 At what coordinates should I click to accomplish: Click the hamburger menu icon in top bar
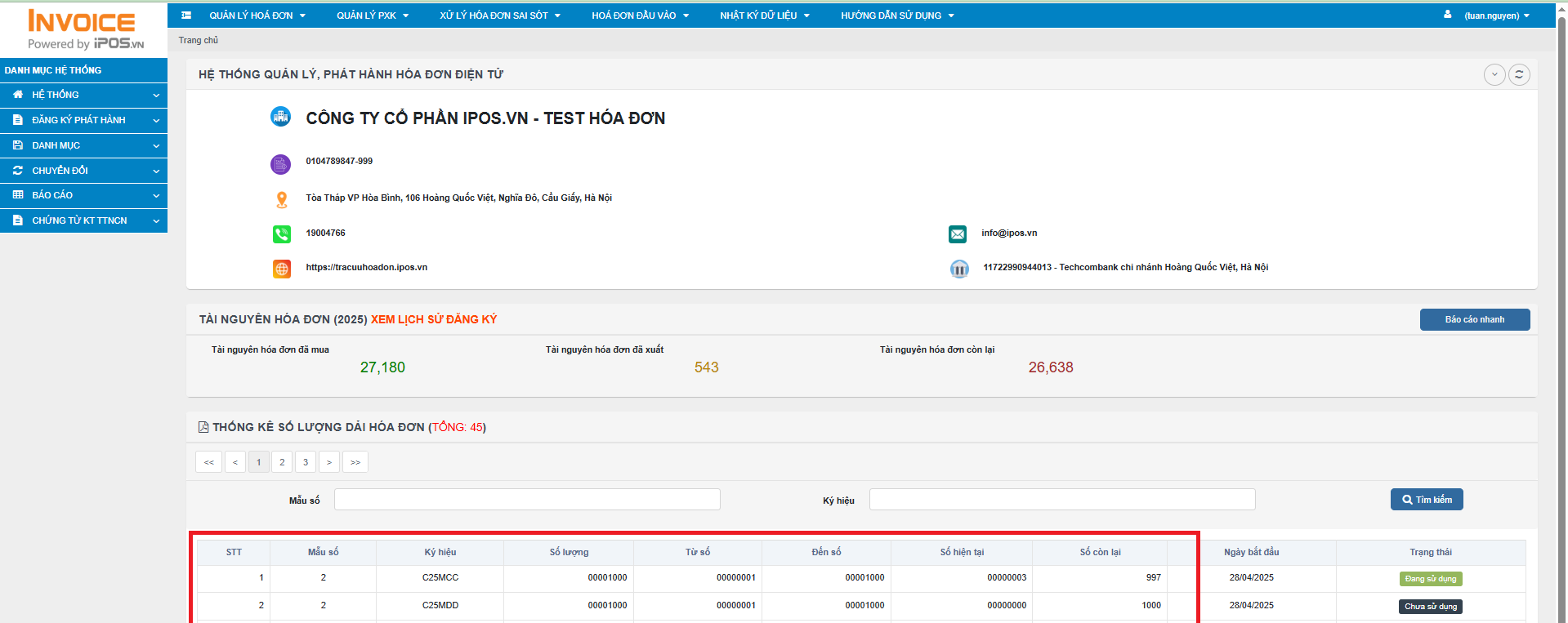[186, 16]
